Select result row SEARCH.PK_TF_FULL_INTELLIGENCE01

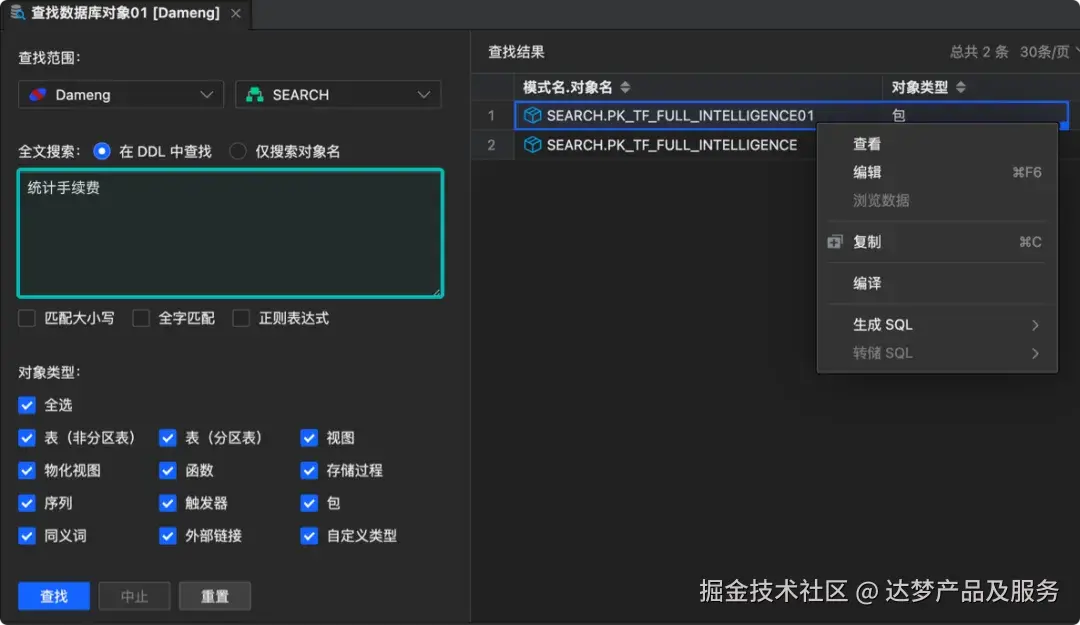(x=791, y=115)
